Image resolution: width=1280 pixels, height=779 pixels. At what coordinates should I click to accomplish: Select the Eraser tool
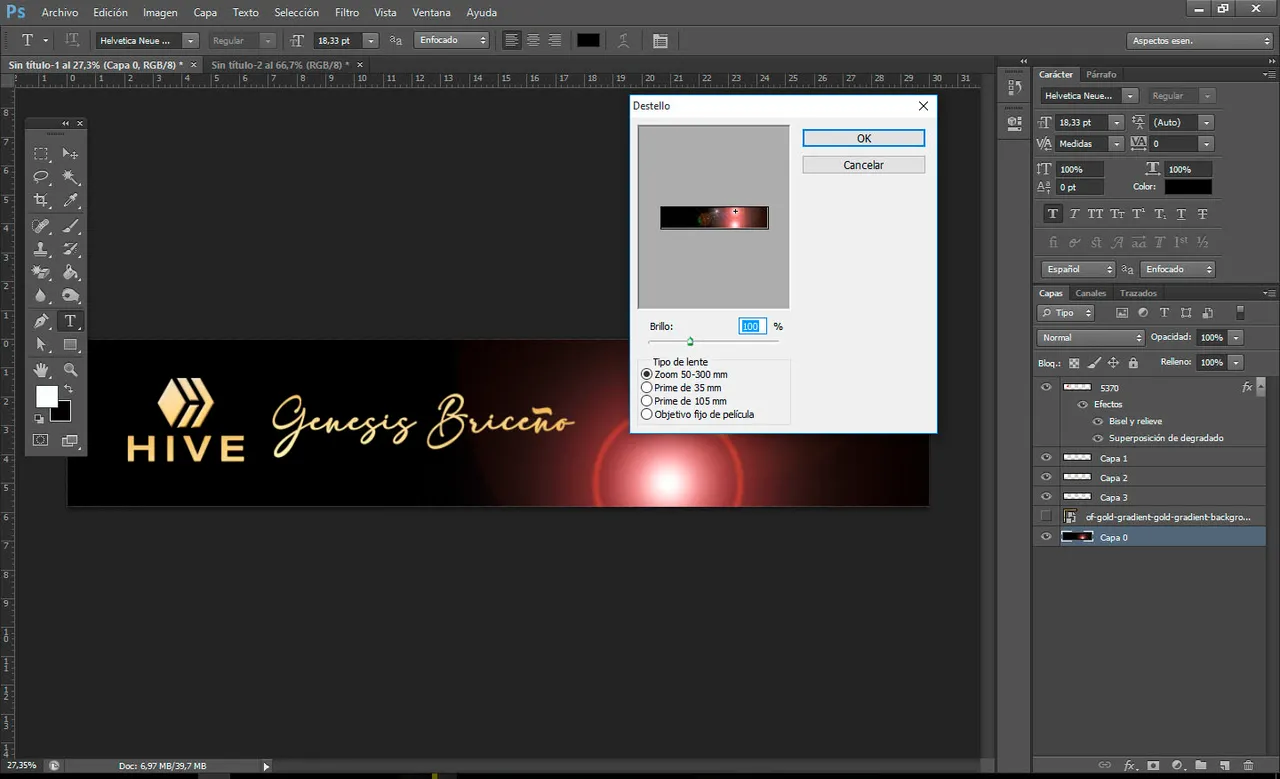(x=41, y=272)
